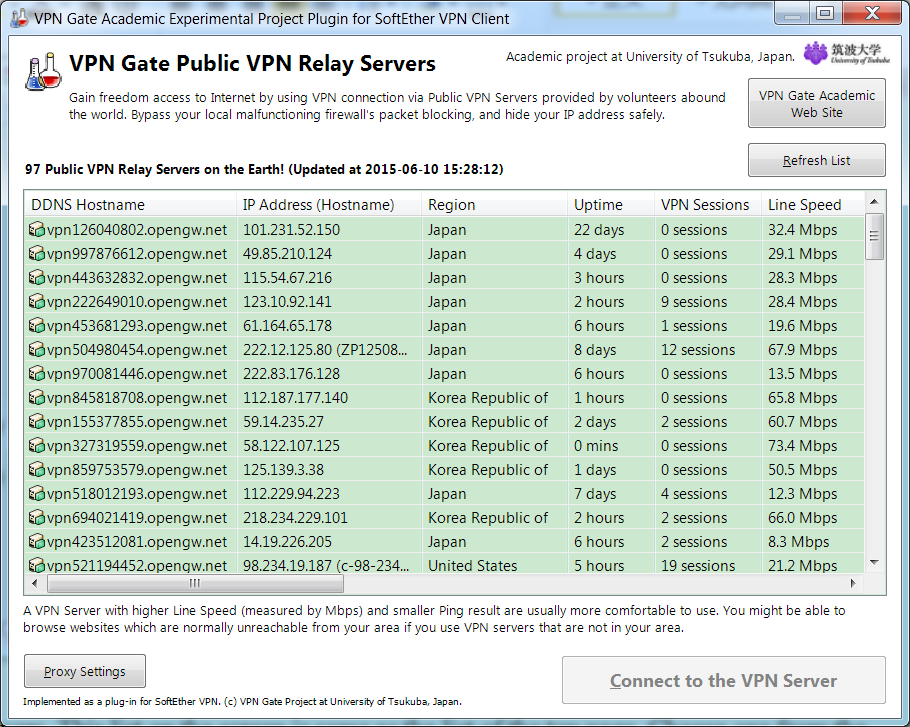
Task: Click the server icon for vpn453681293.opengw.net
Action: tap(37, 325)
